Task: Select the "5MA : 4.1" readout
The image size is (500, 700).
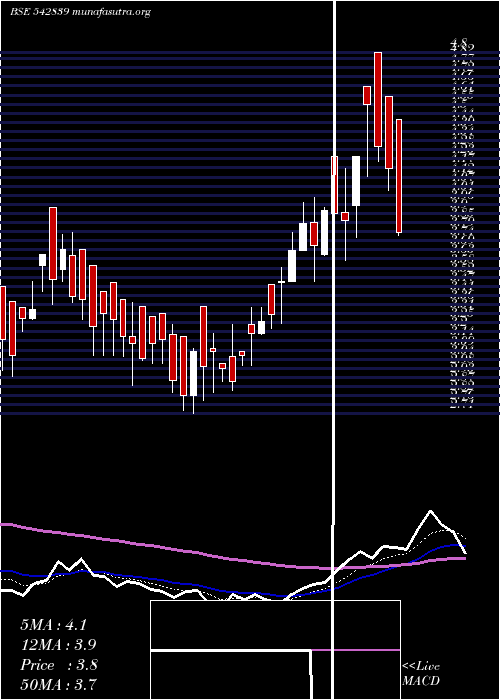Action: [53, 625]
